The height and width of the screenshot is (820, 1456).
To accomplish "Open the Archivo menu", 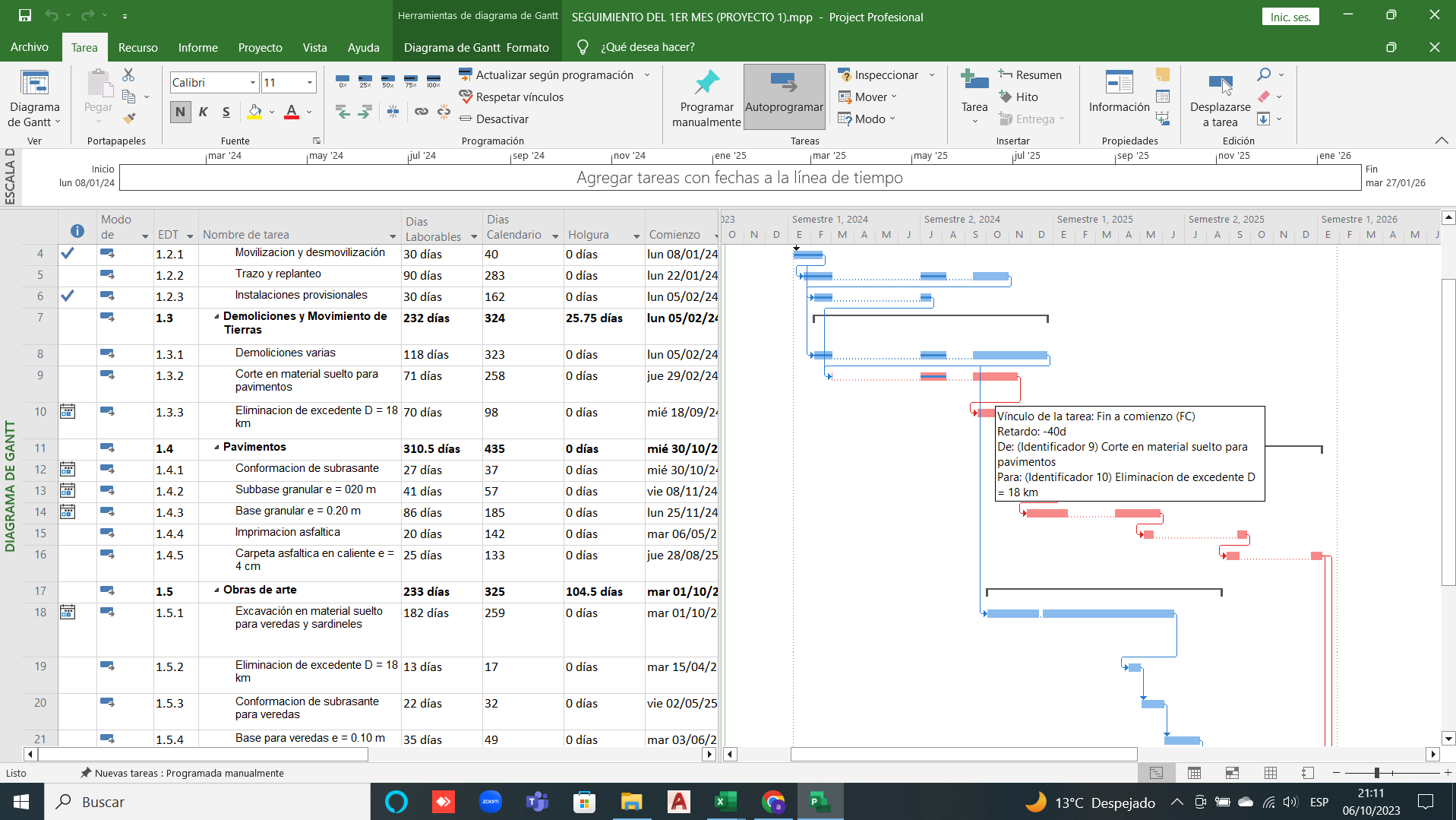I will click(30, 47).
